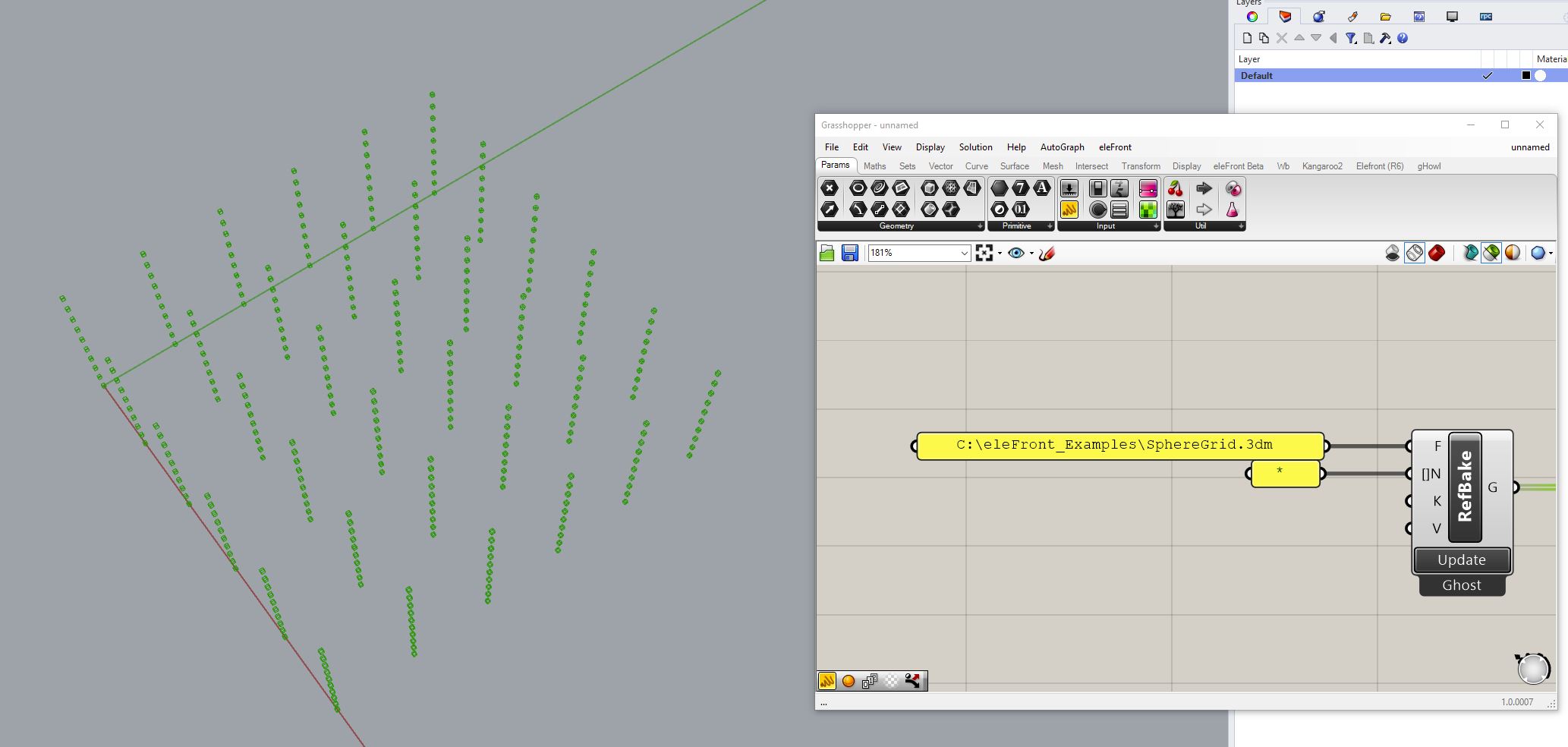1568x747 pixels.
Task: Click the Ghost button under RefBake
Action: (x=1461, y=585)
